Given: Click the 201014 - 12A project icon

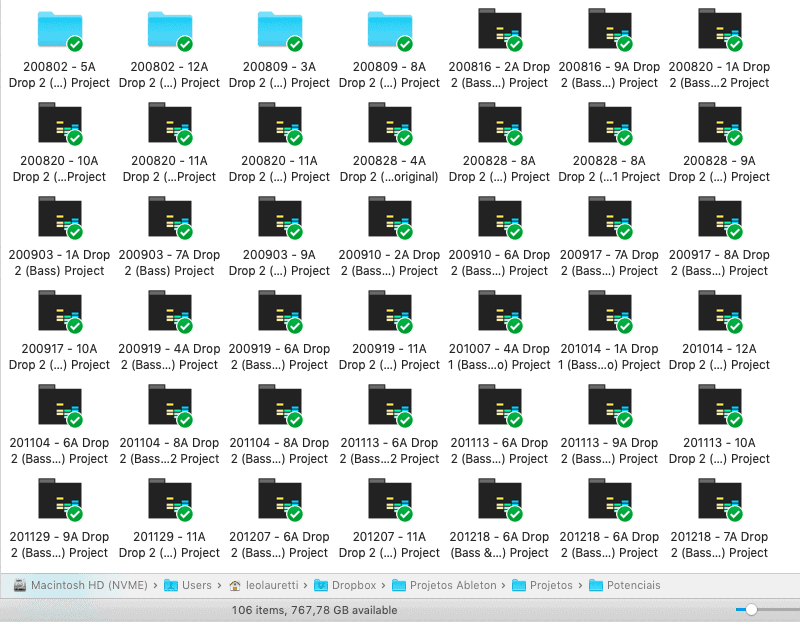Looking at the screenshot, I should click(x=719, y=311).
